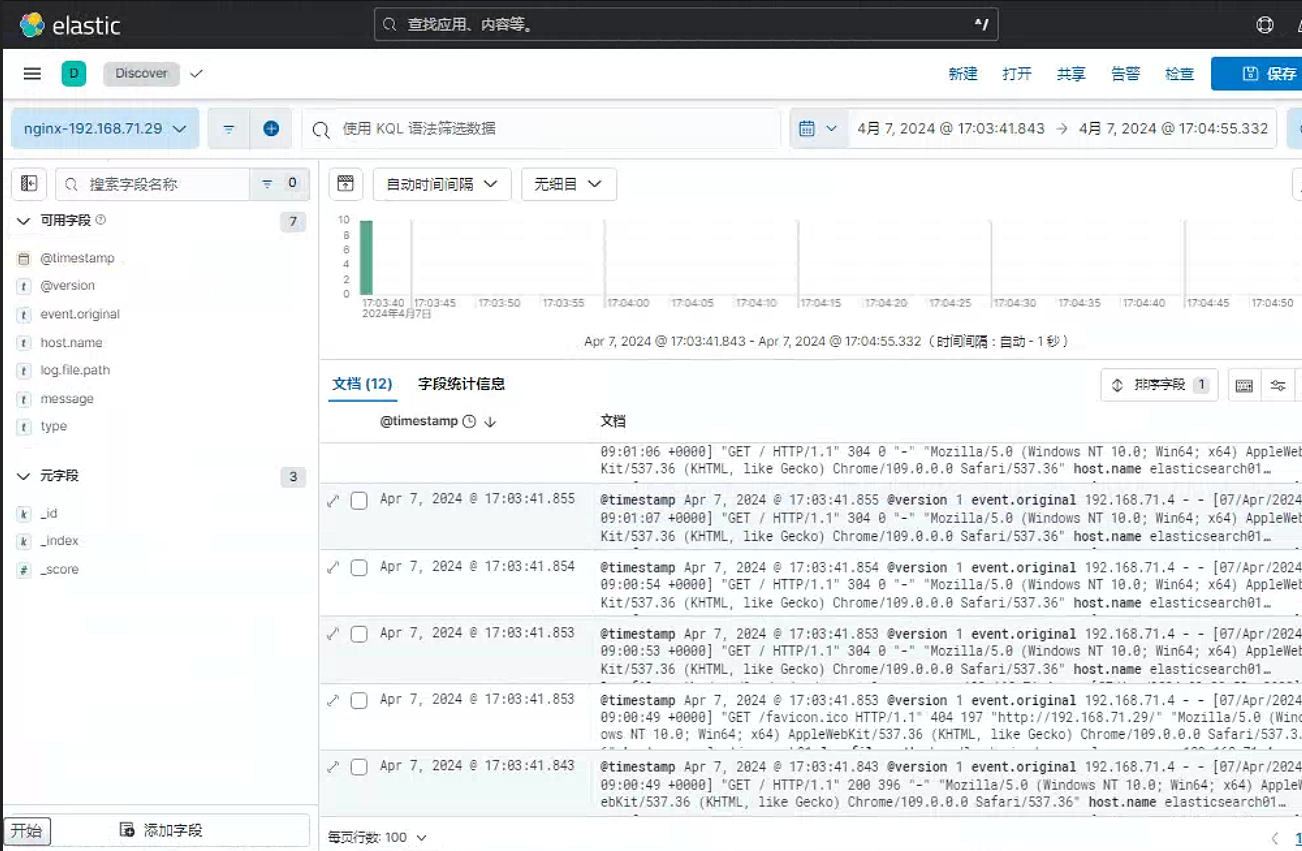
Task: Hide the histogram chart toggle icon
Action: 345,184
